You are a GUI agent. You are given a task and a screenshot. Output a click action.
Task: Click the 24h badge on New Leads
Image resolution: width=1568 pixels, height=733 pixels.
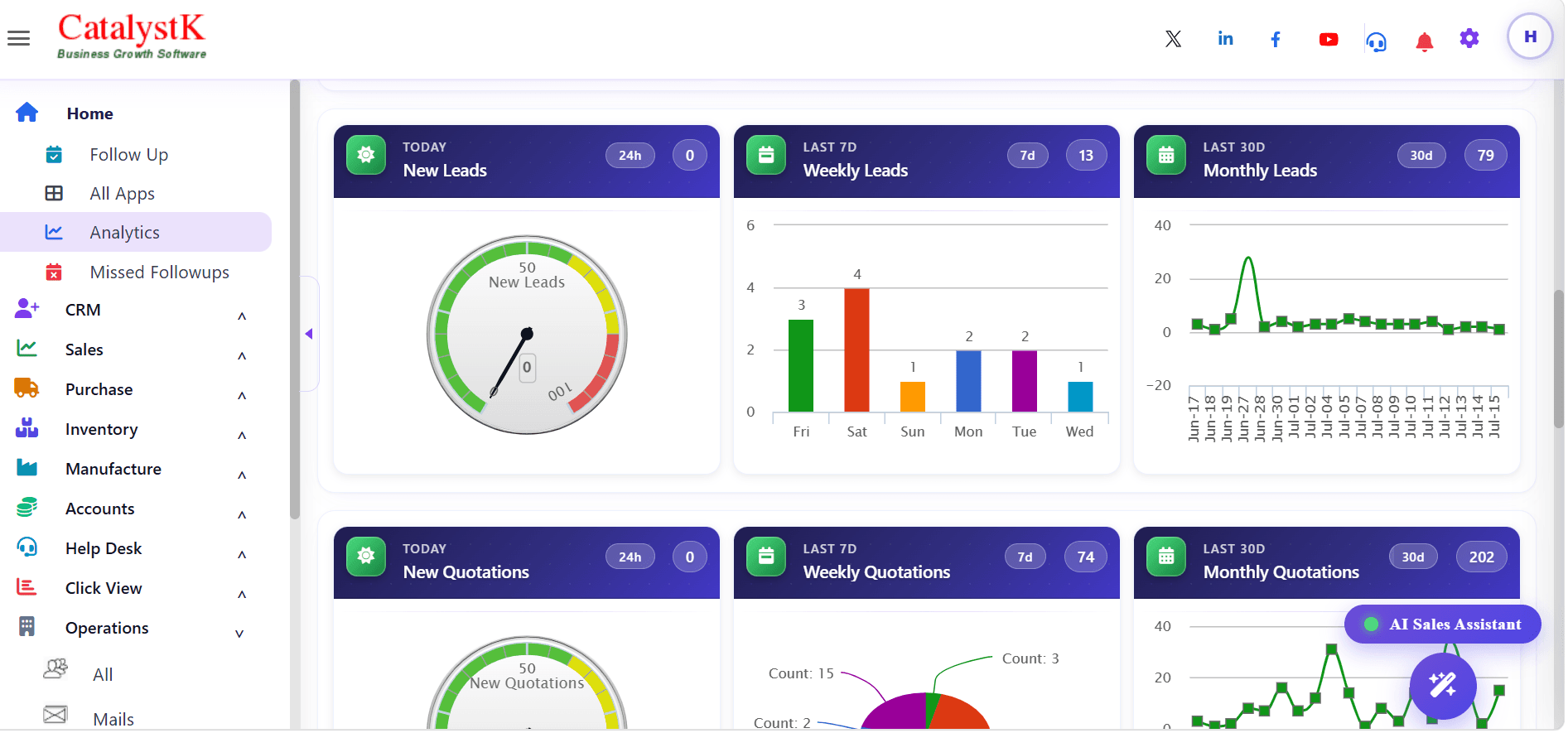(x=630, y=155)
